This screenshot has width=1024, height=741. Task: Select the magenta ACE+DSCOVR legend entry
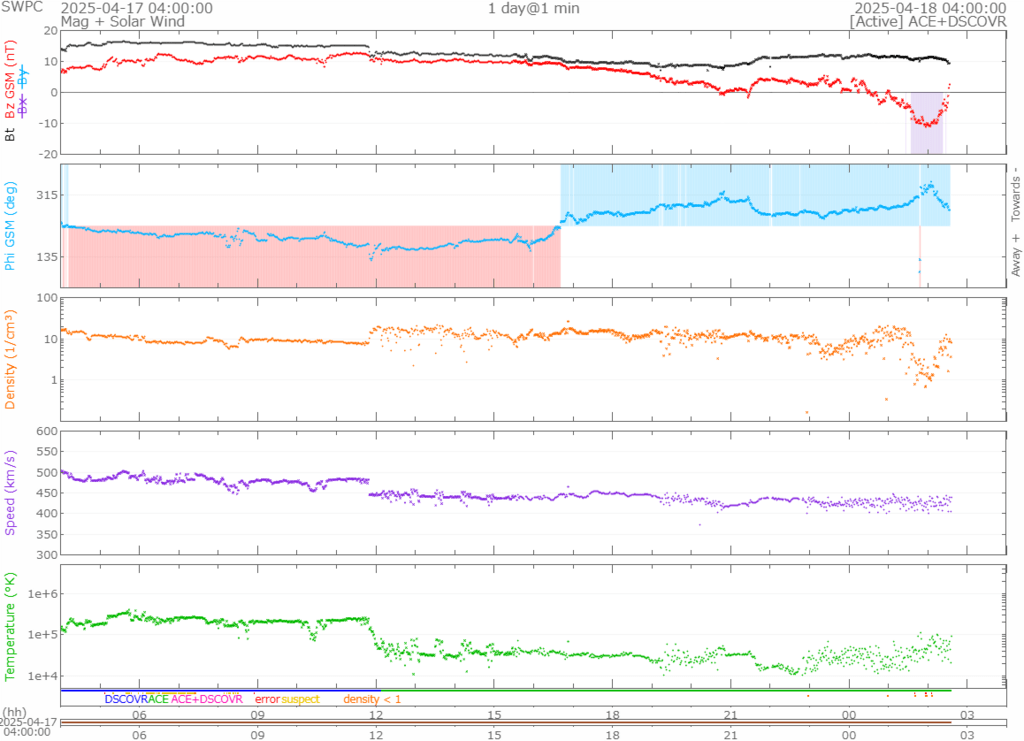[207, 699]
